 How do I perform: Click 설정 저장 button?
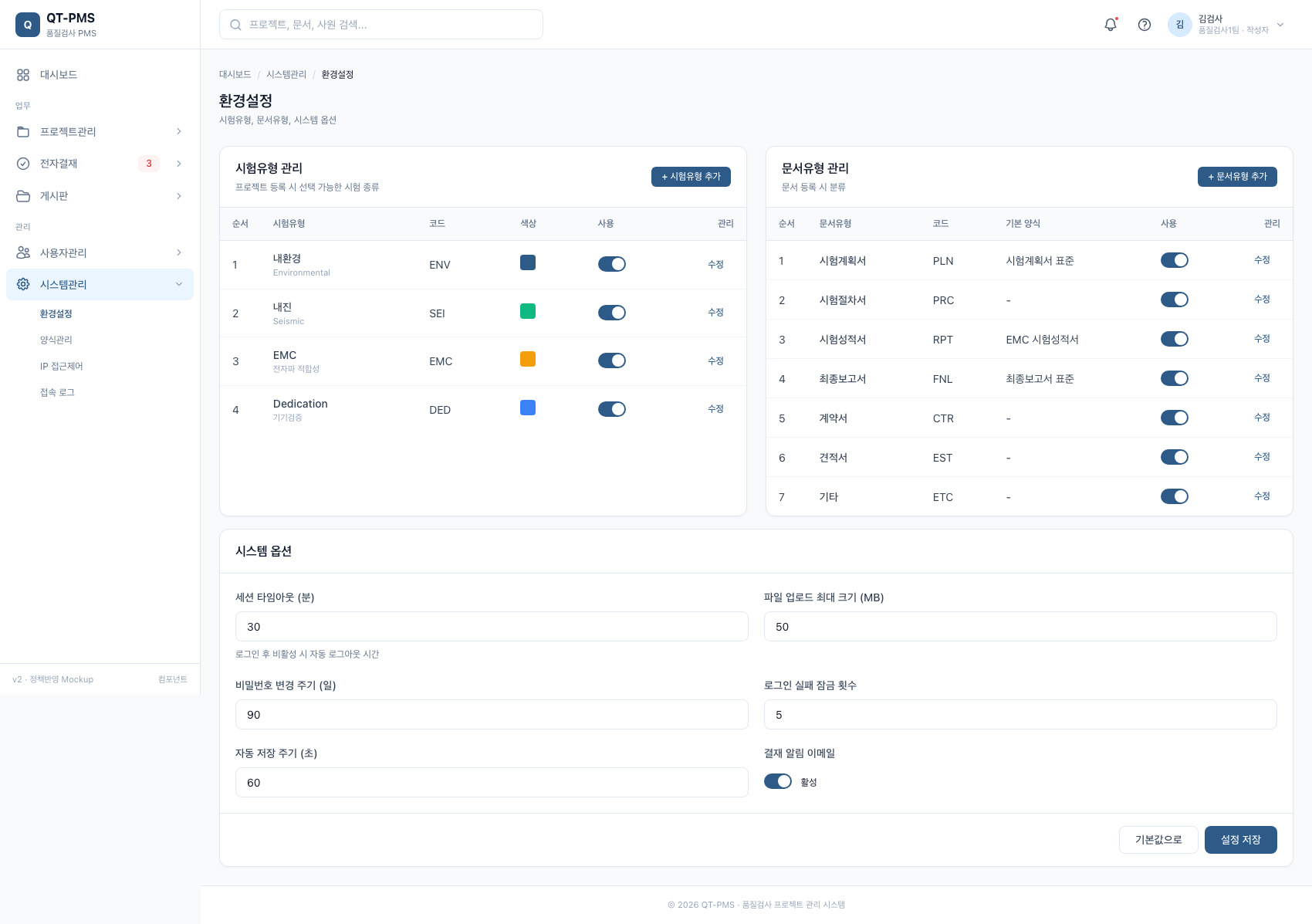[1241, 840]
